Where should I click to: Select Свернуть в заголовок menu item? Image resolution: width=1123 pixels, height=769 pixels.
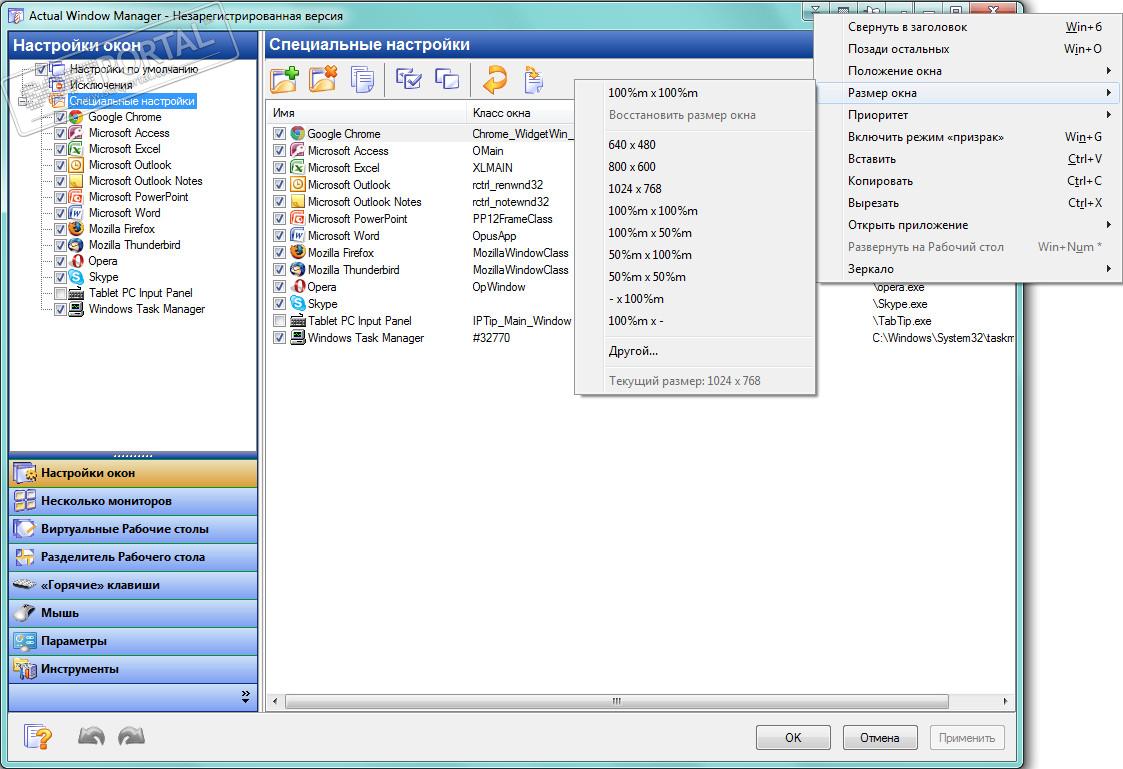click(968, 26)
